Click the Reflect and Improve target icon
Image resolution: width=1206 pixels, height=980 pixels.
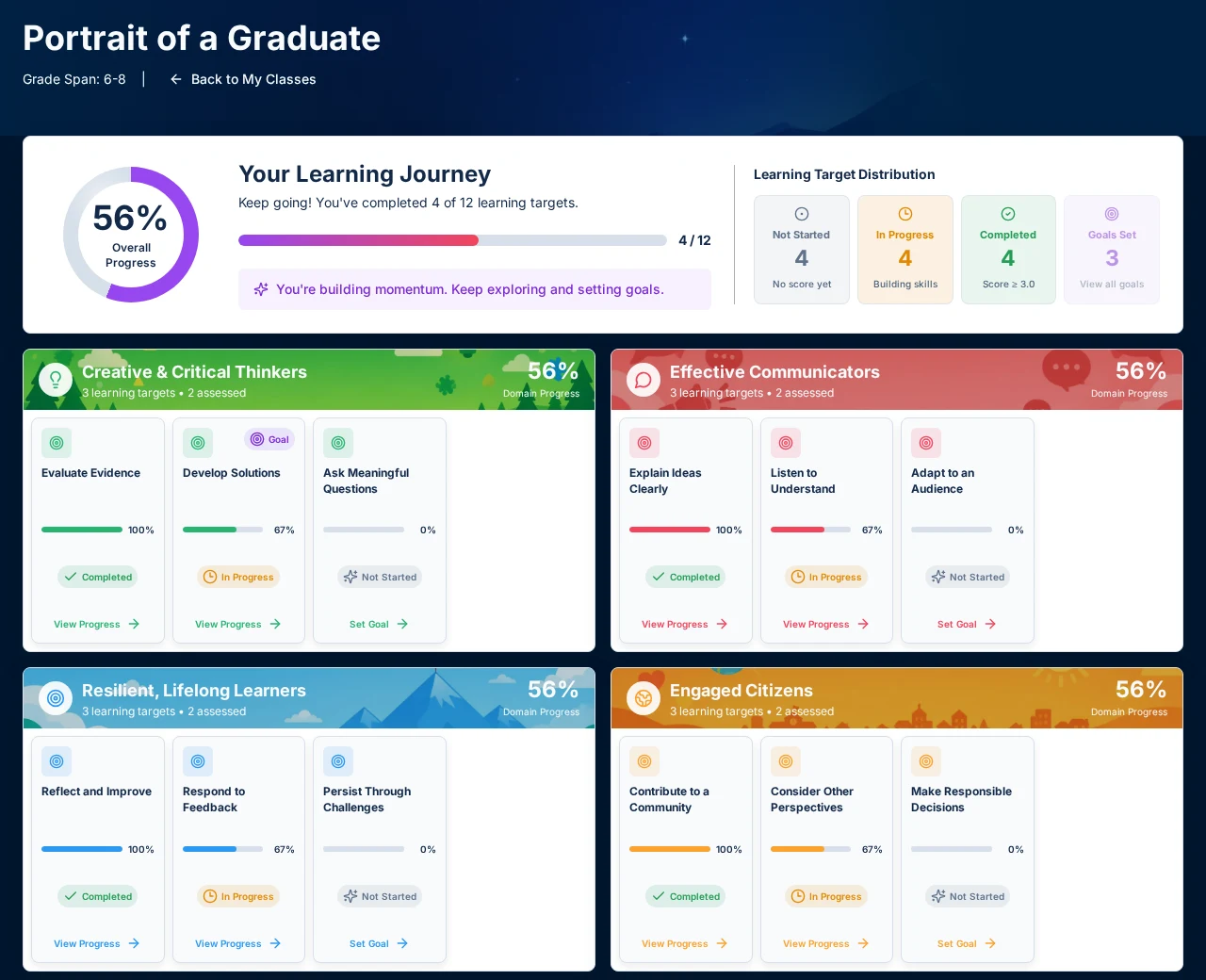57,761
